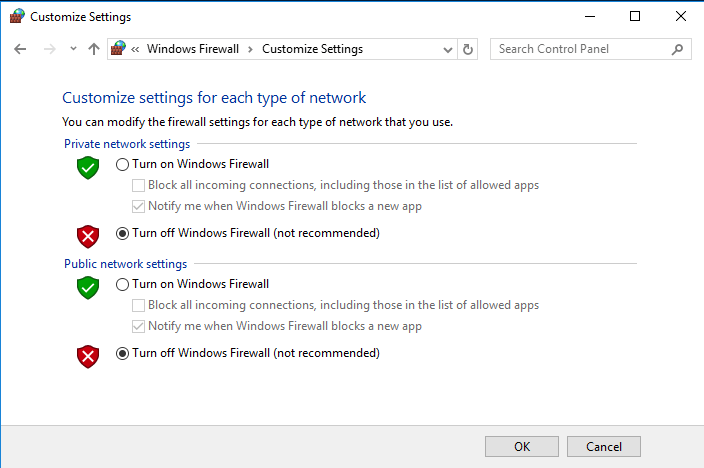Click the title bar firewall app icon
704x468 pixels.
(17, 16)
